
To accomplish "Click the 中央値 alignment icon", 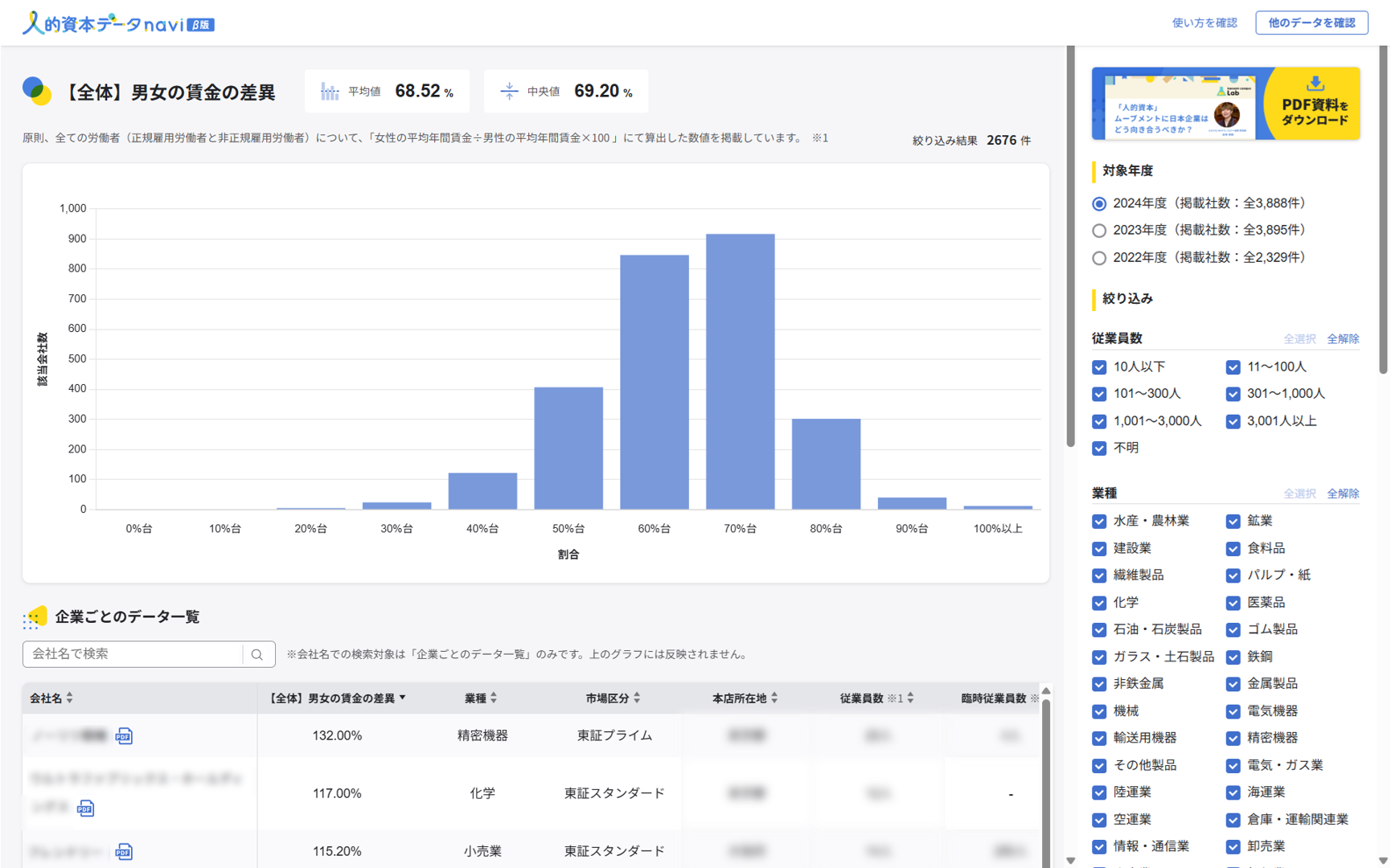I will tap(509, 91).
